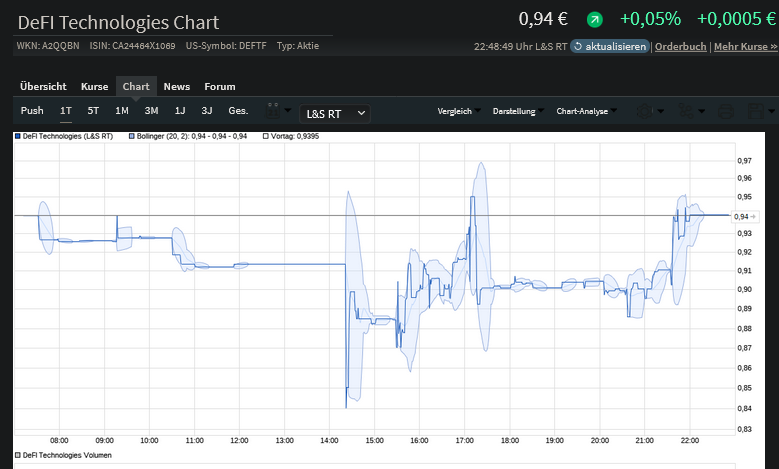Click the Bollinger legend color swatch

point(132,136)
